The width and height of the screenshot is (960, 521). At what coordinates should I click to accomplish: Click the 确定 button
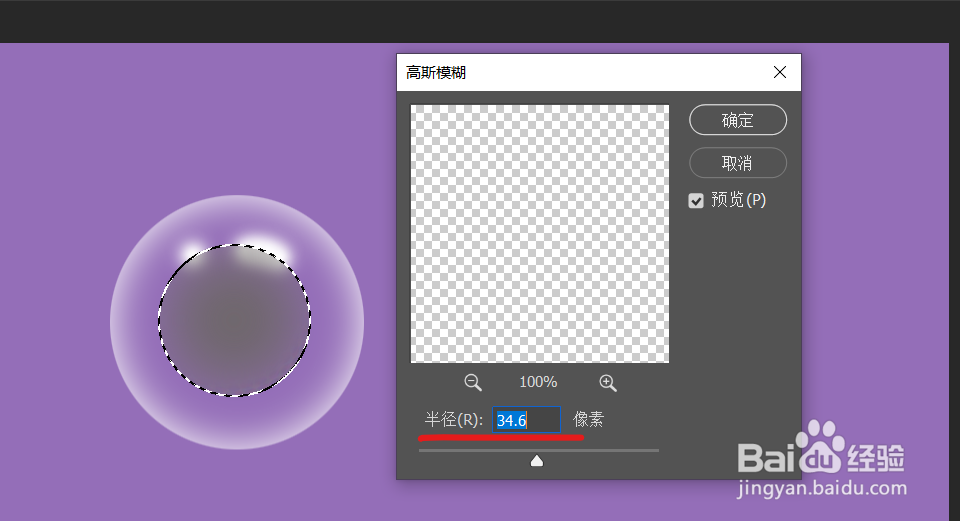(738, 119)
